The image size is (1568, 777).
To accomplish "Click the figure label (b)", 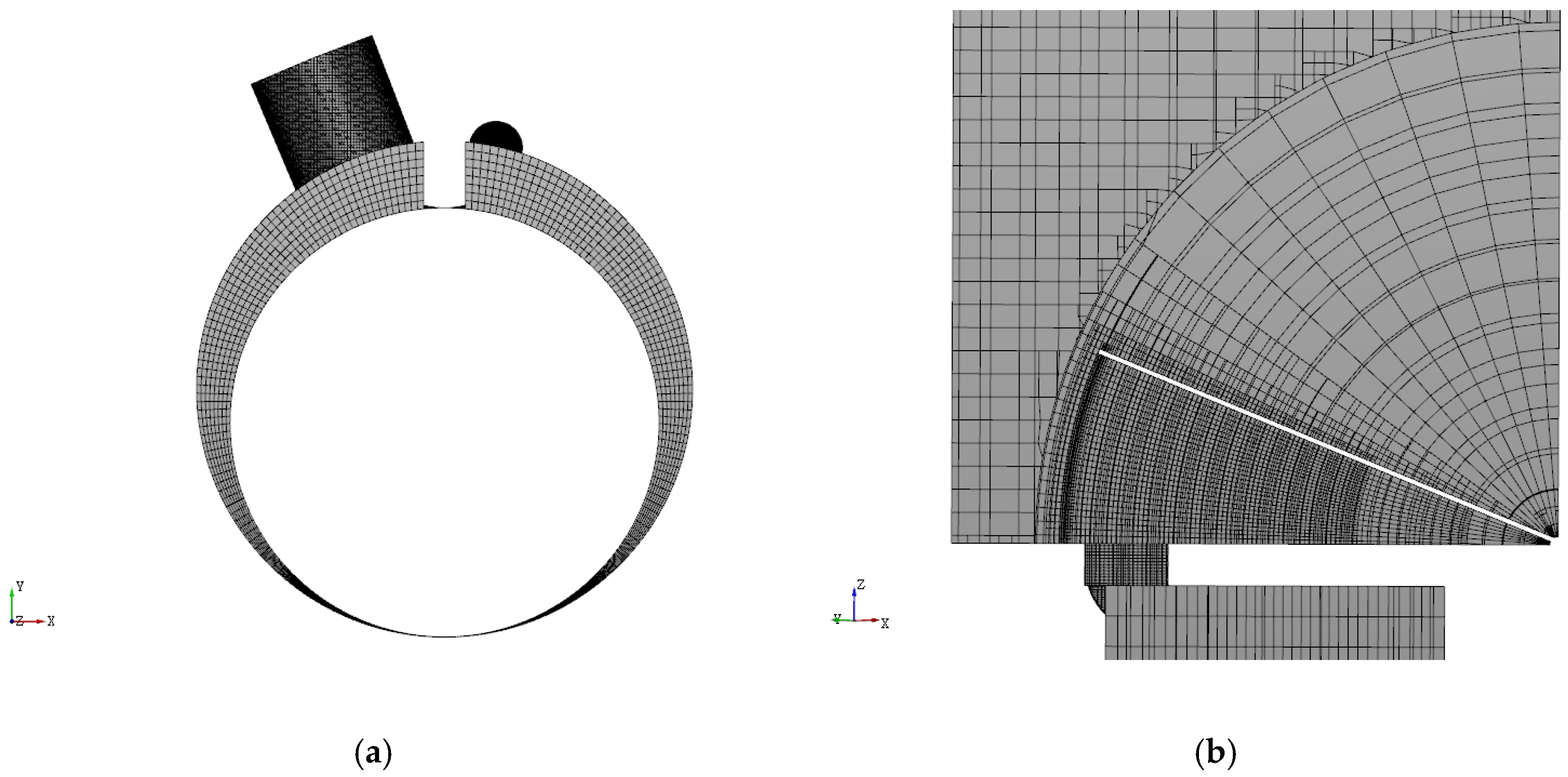I will 1215,755.
